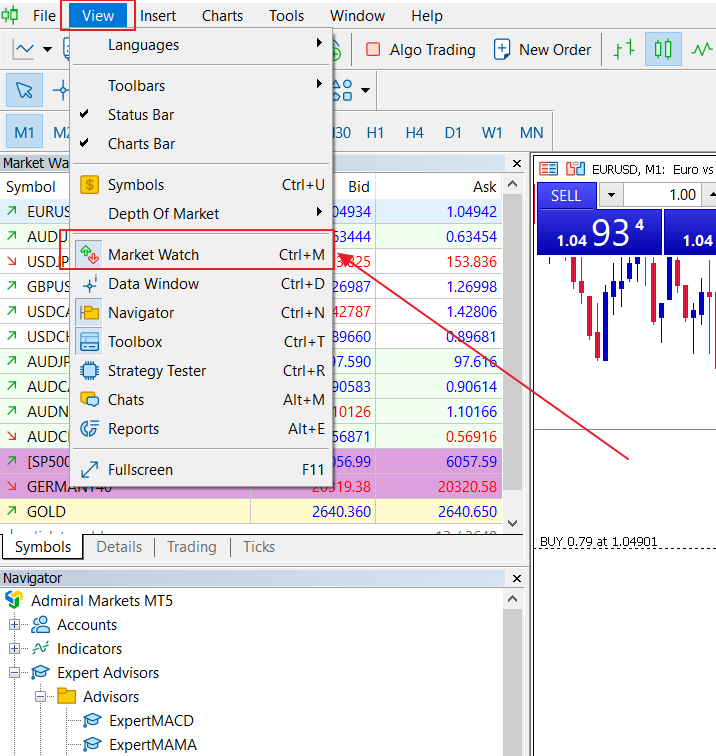This screenshot has width=716, height=756.
Task: Open the Window menu
Action: (x=357, y=16)
